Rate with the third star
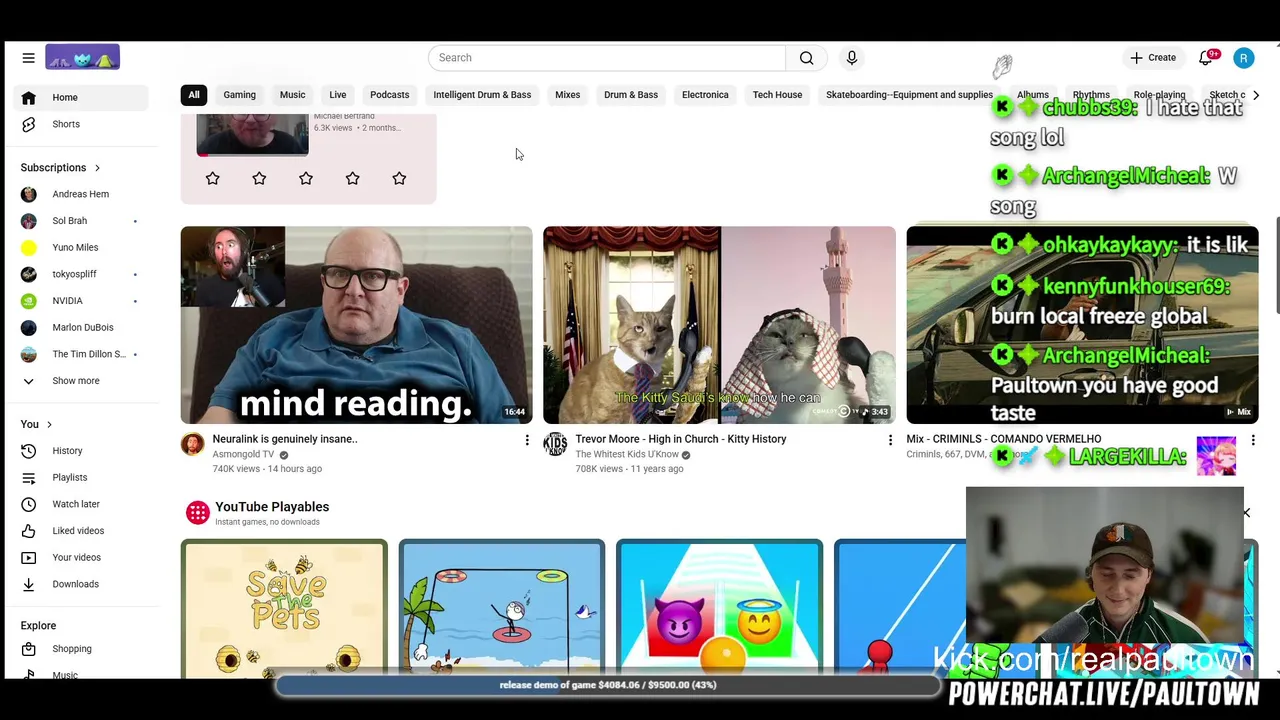 (306, 178)
